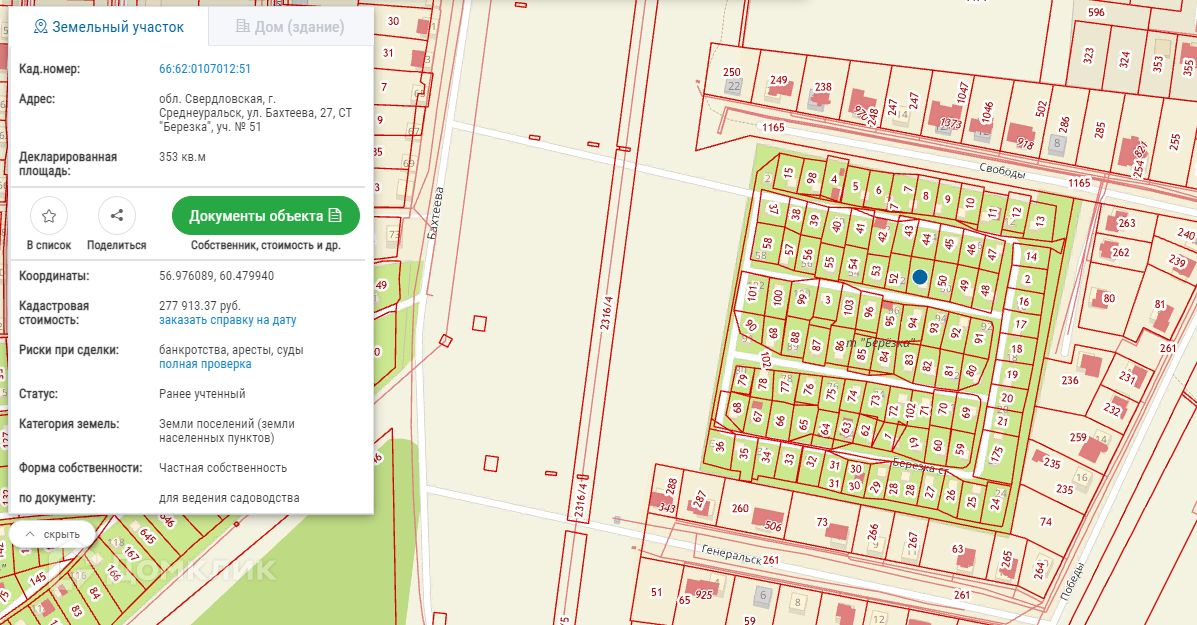Click the Share (Поделиться) icon
Screen dimensions: 1197x625
117,216
